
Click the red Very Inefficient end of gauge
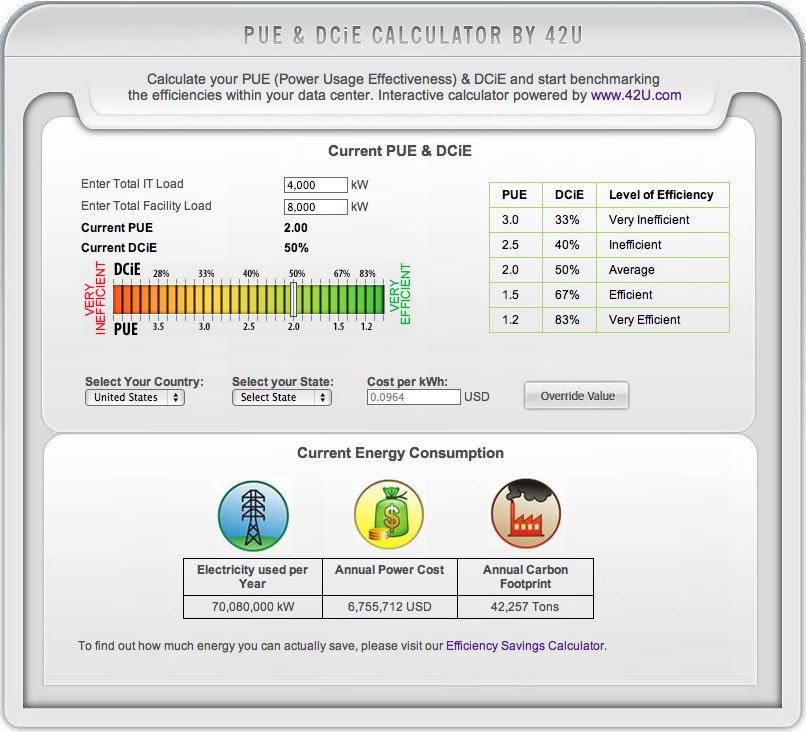coord(120,299)
